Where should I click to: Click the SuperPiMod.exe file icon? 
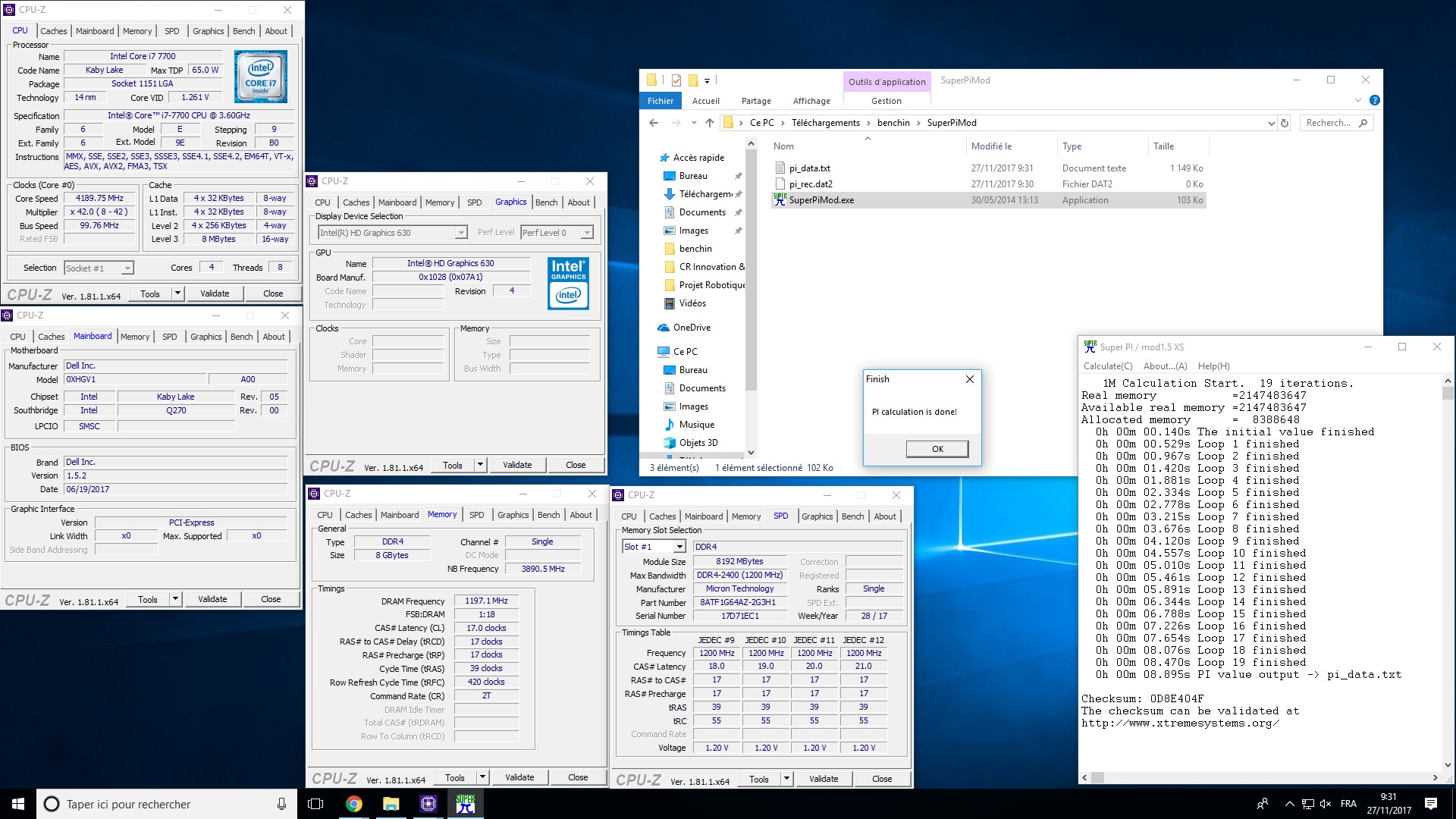[x=780, y=199]
